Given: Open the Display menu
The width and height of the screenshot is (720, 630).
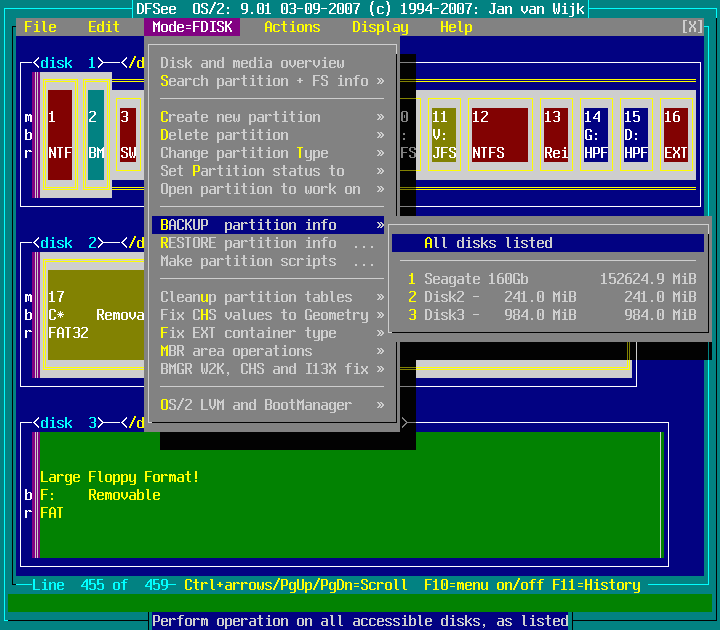Looking at the screenshot, I should click(x=380, y=27).
